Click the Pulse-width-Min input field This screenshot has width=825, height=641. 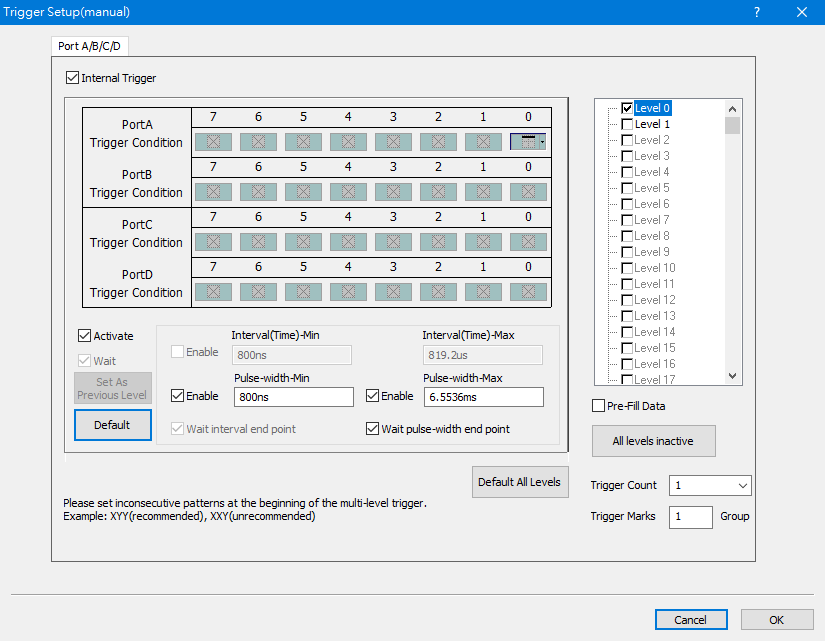click(294, 397)
